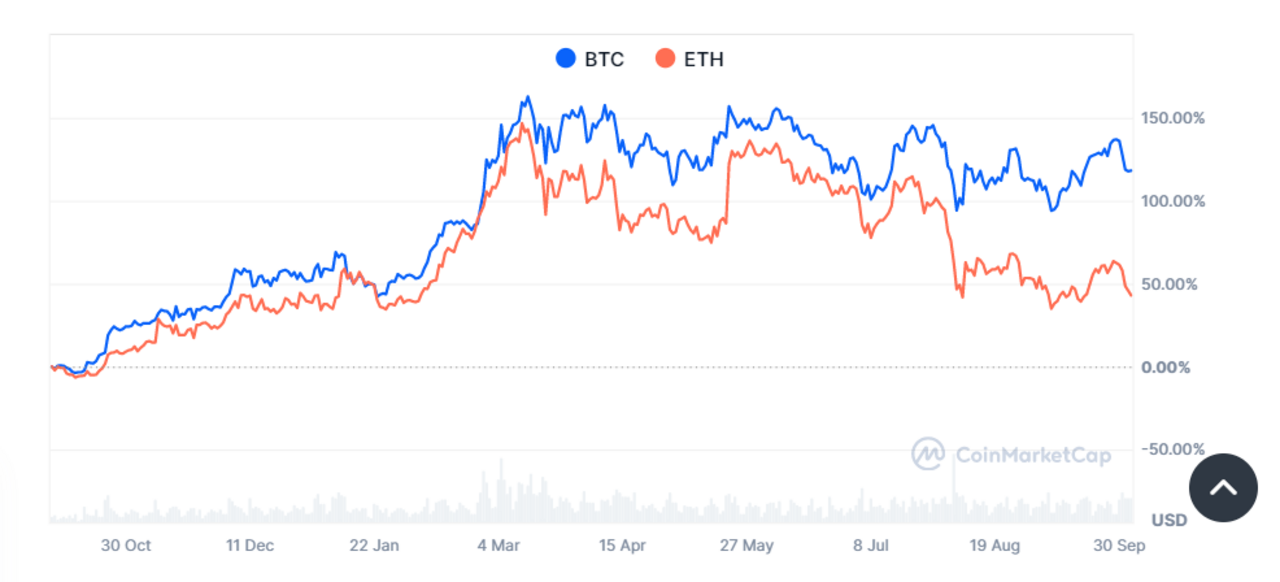Select the 11 Dec date label
This screenshot has width=1280, height=582.
(250, 546)
